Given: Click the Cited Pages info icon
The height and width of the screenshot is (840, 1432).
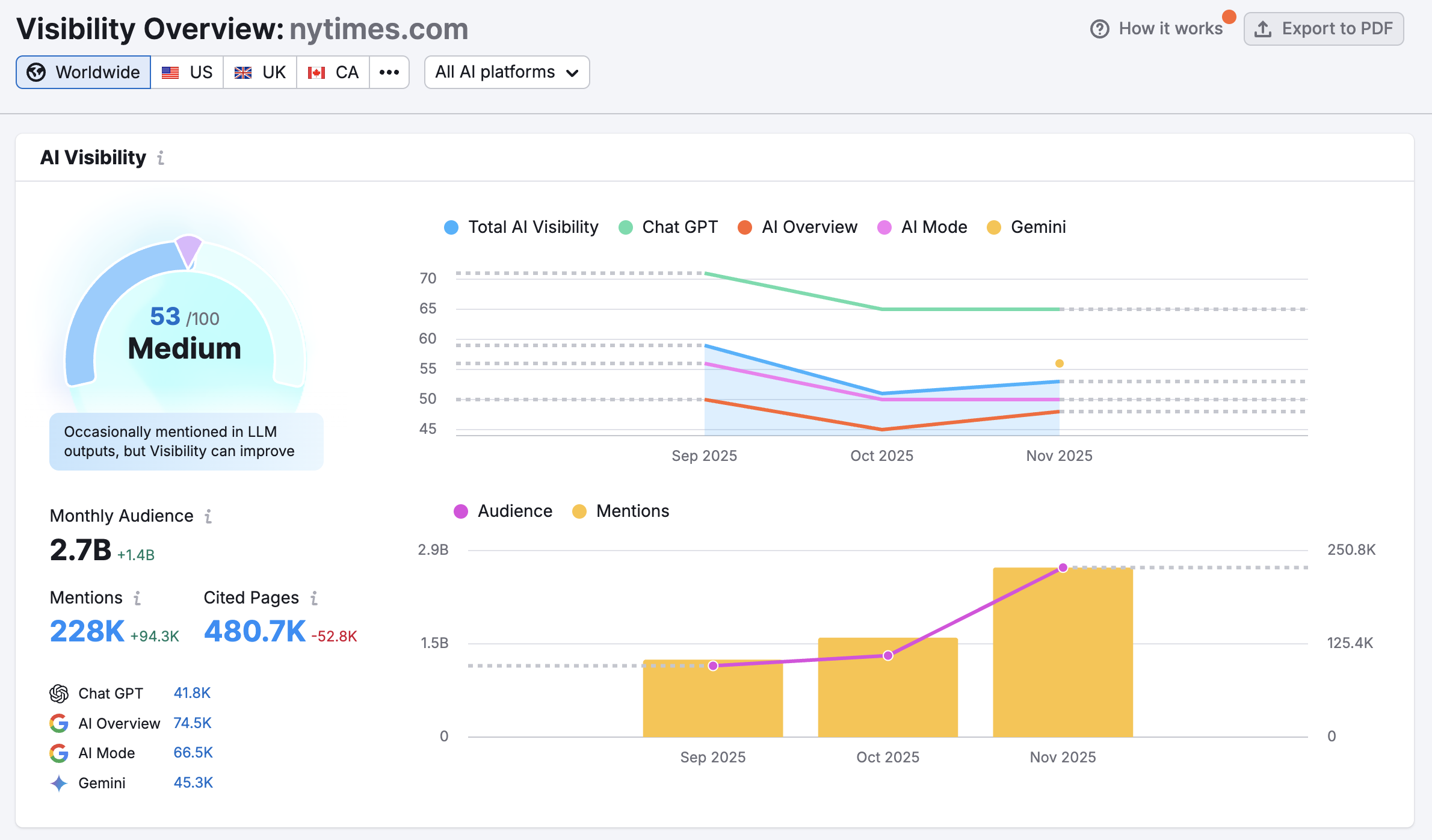Looking at the screenshot, I should click(x=314, y=598).
